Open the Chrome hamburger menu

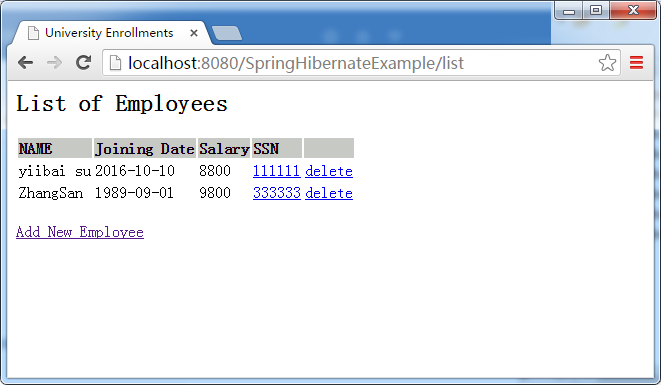(636, 63)
